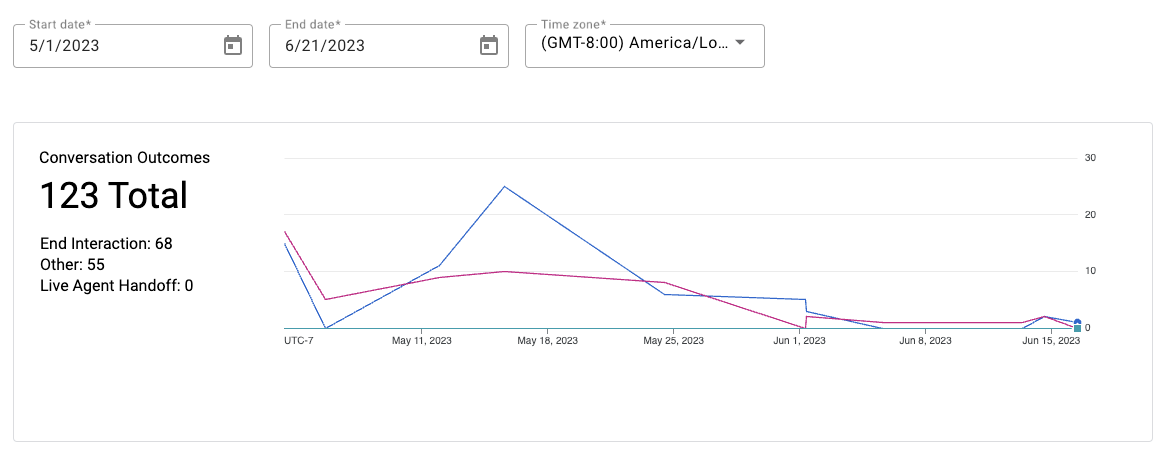Select the Live Agent Handoff: 0 entry
This screenshot has width=1168, height=456.
pyautogui.click(x=116, y=286)
